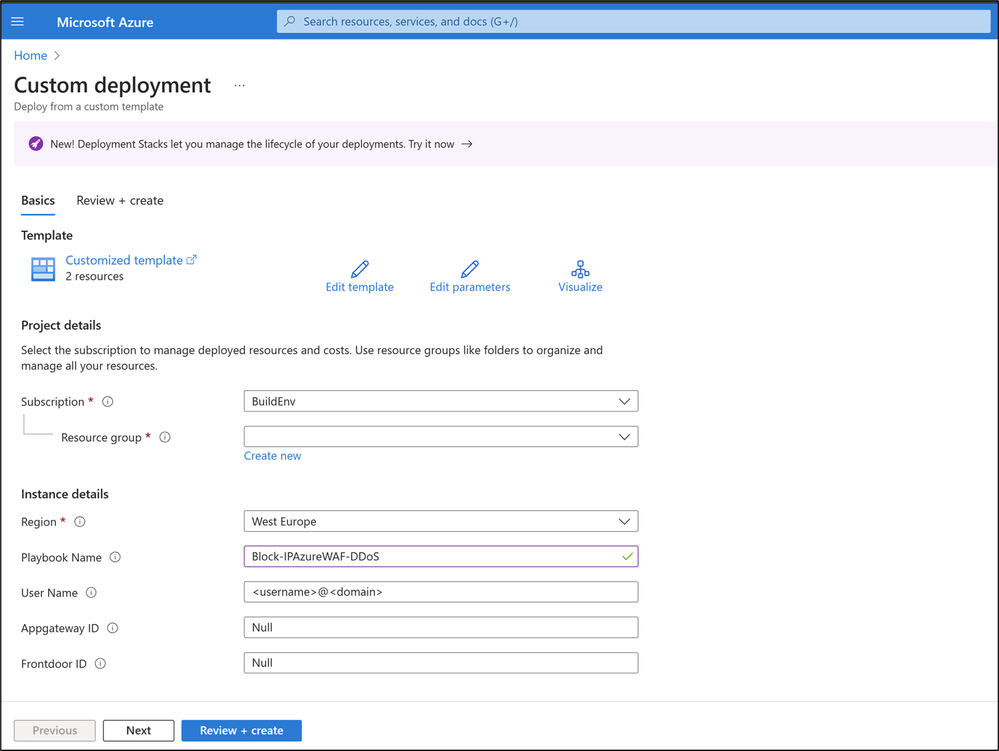Switch to the Basics tab
The height and width of the screenshot is (751, 999).
point(38,201)
